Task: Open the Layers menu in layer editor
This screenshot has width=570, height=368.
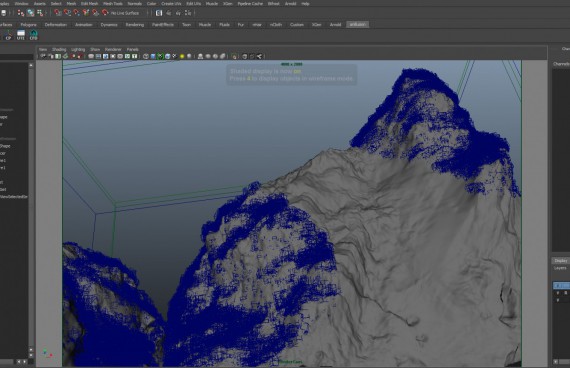Action: pyautogui.click(x=560, y=268)
